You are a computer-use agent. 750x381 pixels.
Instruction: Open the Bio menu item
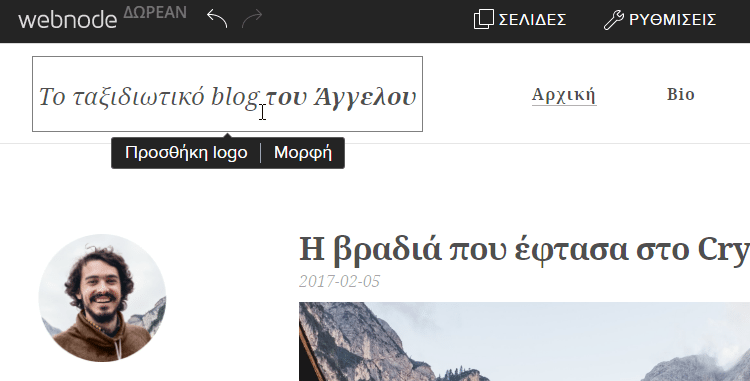681,94
